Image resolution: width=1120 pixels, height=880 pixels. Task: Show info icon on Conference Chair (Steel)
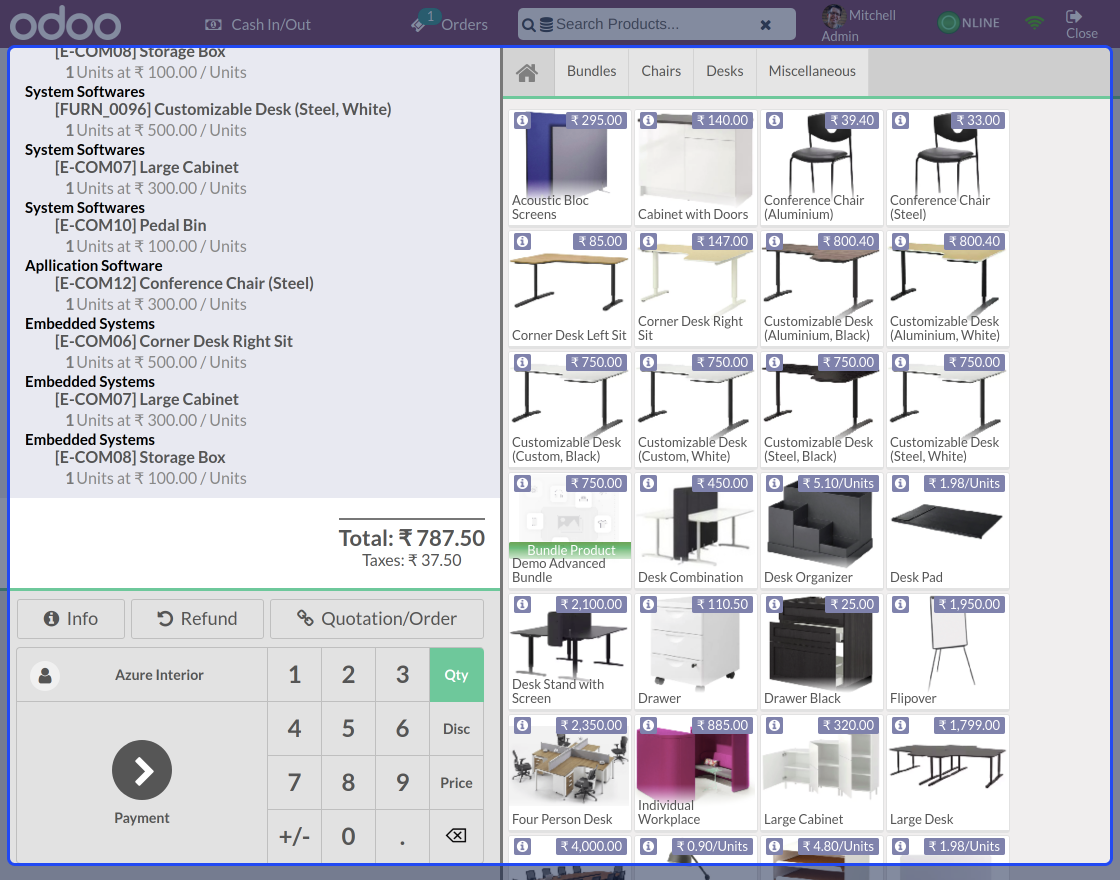900,121
